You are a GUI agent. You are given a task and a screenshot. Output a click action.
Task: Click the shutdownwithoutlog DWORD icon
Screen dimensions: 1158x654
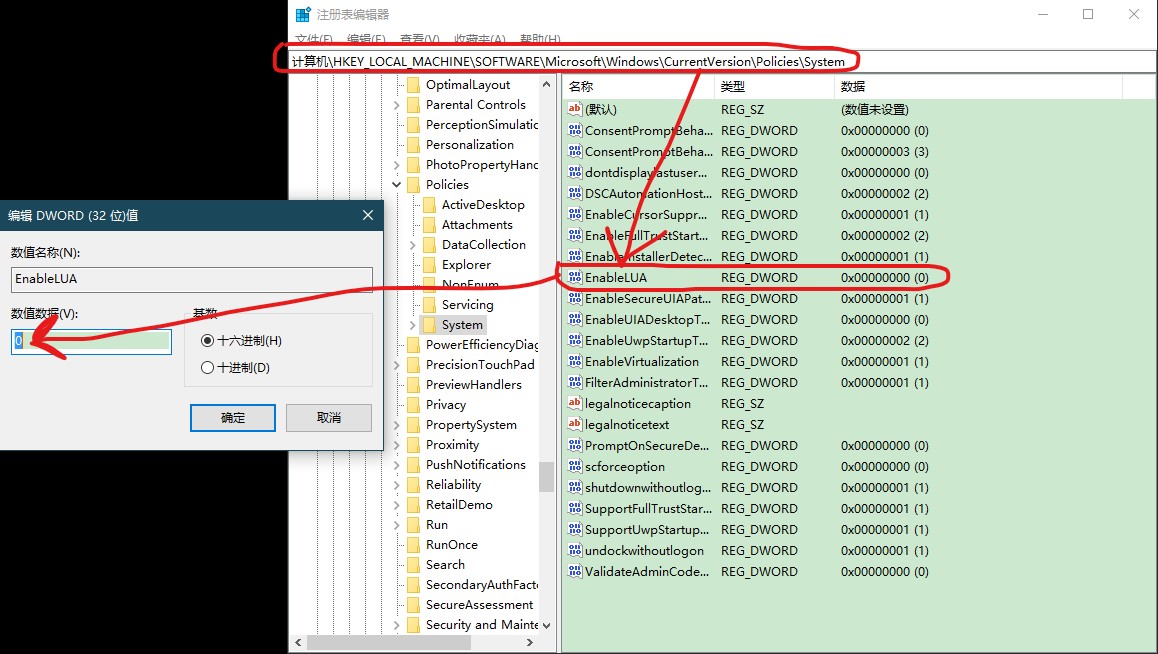pos(575,487)
